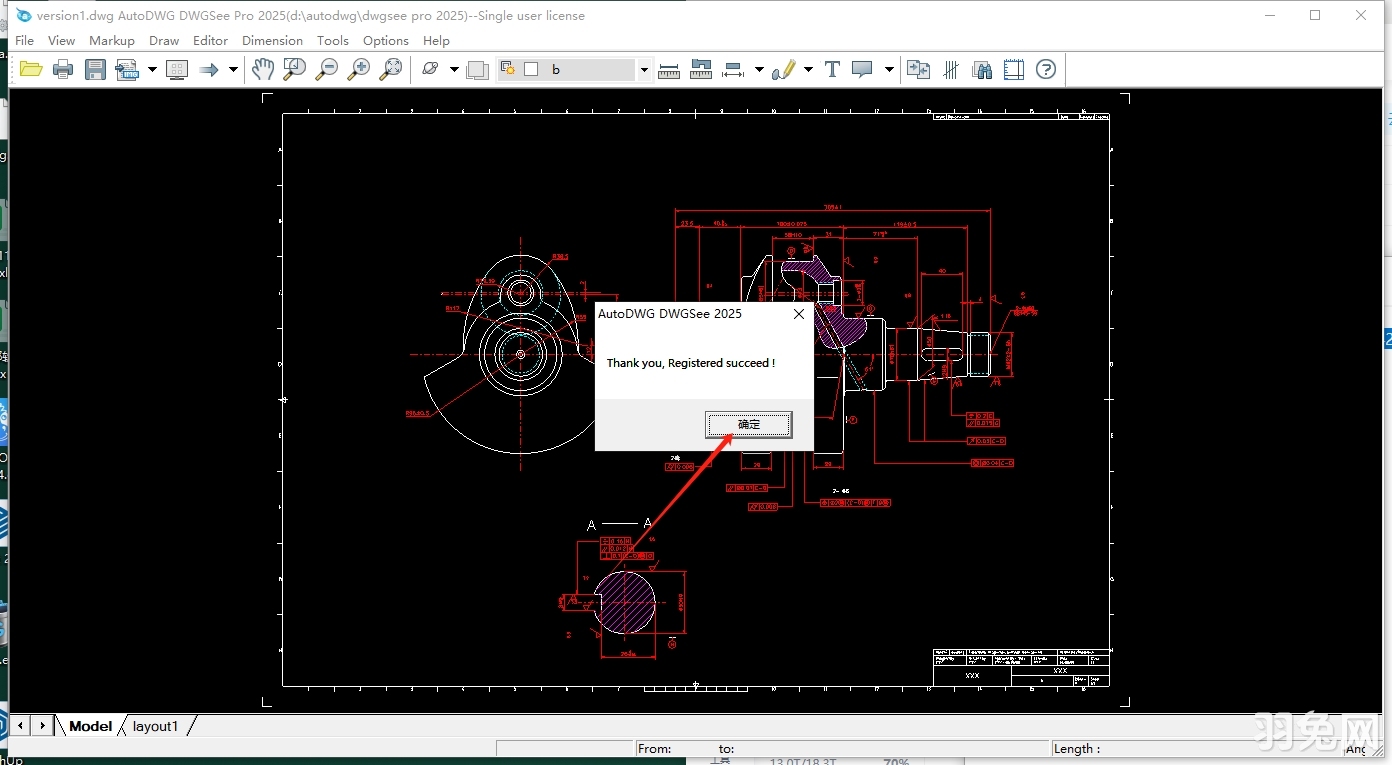Open the Help icon with question mark
Screen dimensions: 1392x765
pos(1045,69)
